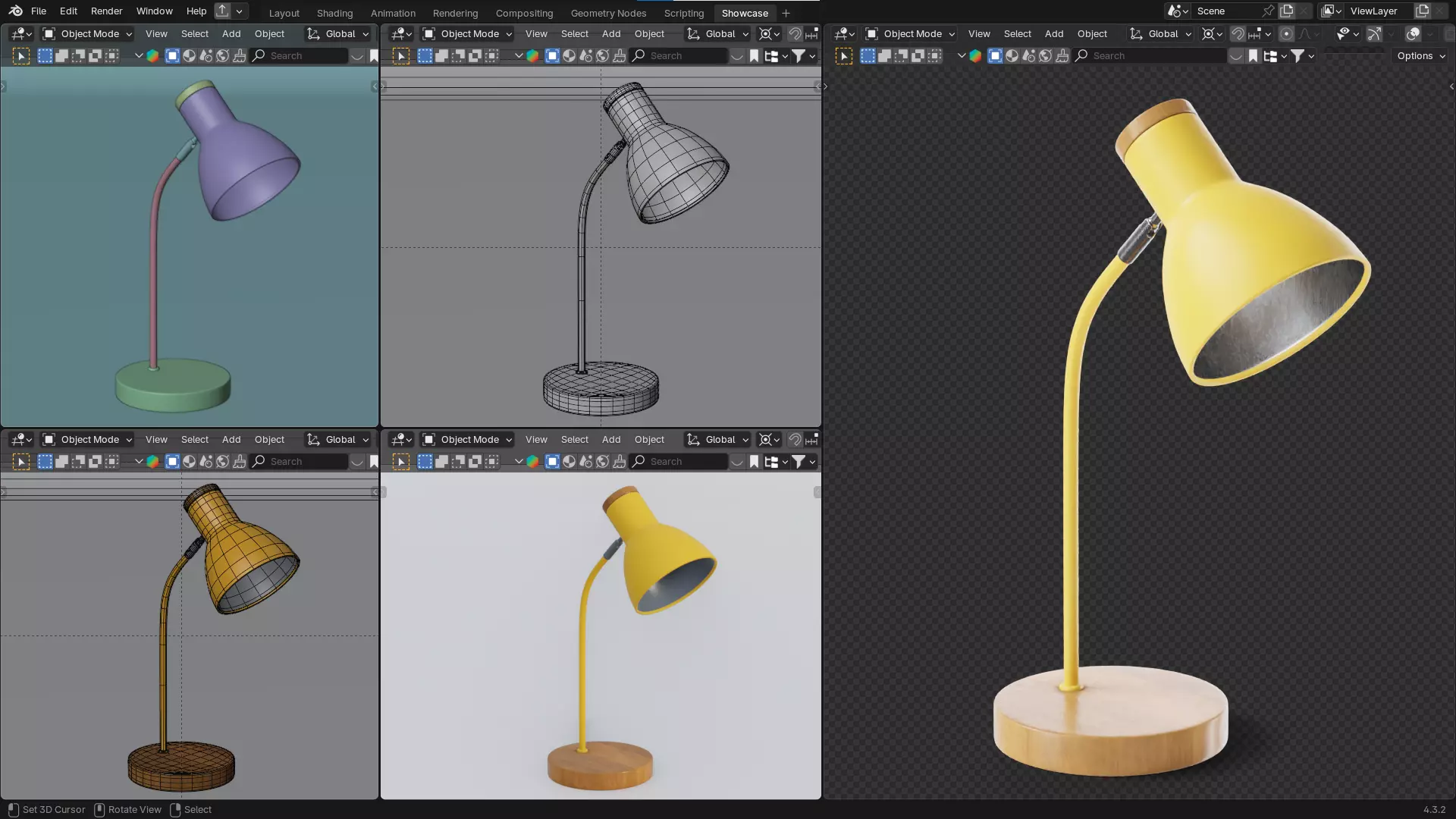Click the globe icon in bottom-center yellow lamp viewport

coord(603,461)
